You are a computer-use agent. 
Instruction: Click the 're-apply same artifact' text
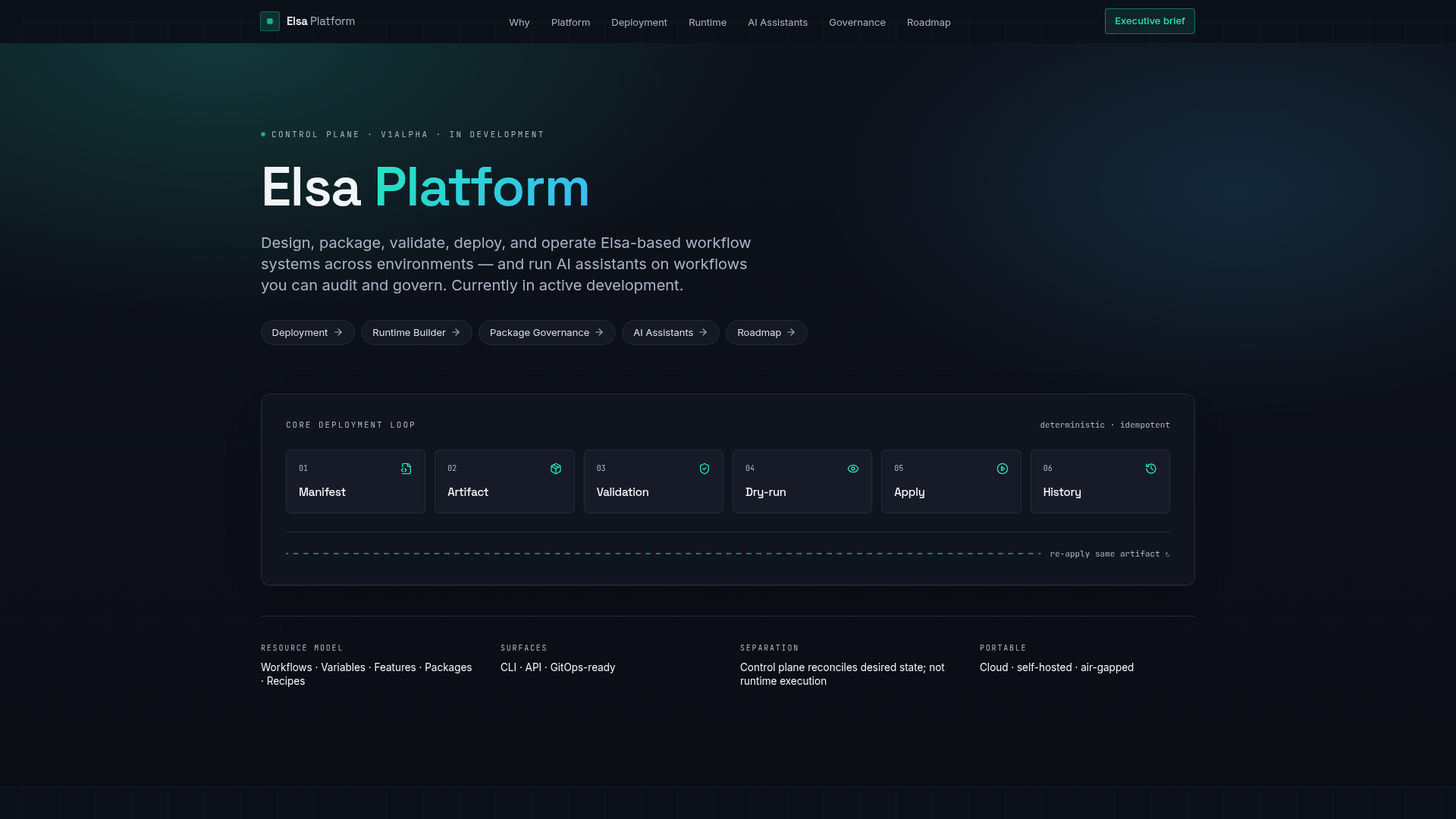(1105, 554)
